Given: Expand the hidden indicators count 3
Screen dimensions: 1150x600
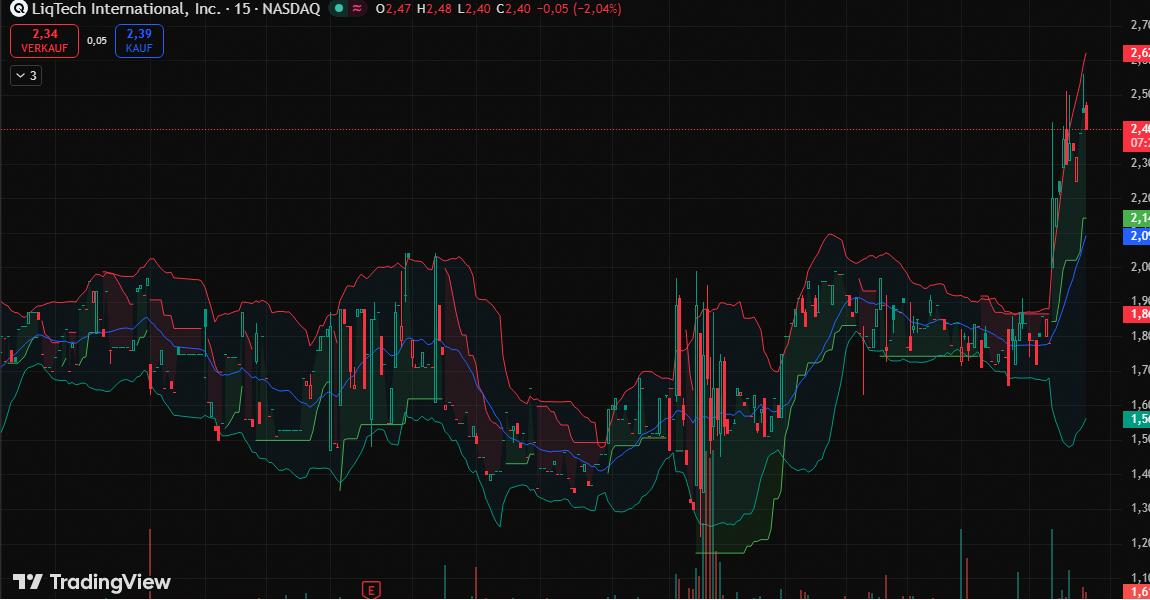Looking at the screenshot, I should [x=33, y=75].
